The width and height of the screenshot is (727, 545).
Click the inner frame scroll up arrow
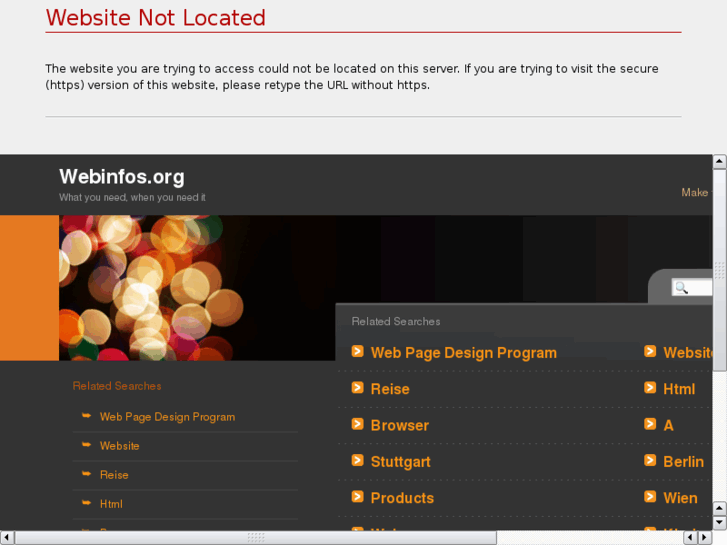pos(719,161)
